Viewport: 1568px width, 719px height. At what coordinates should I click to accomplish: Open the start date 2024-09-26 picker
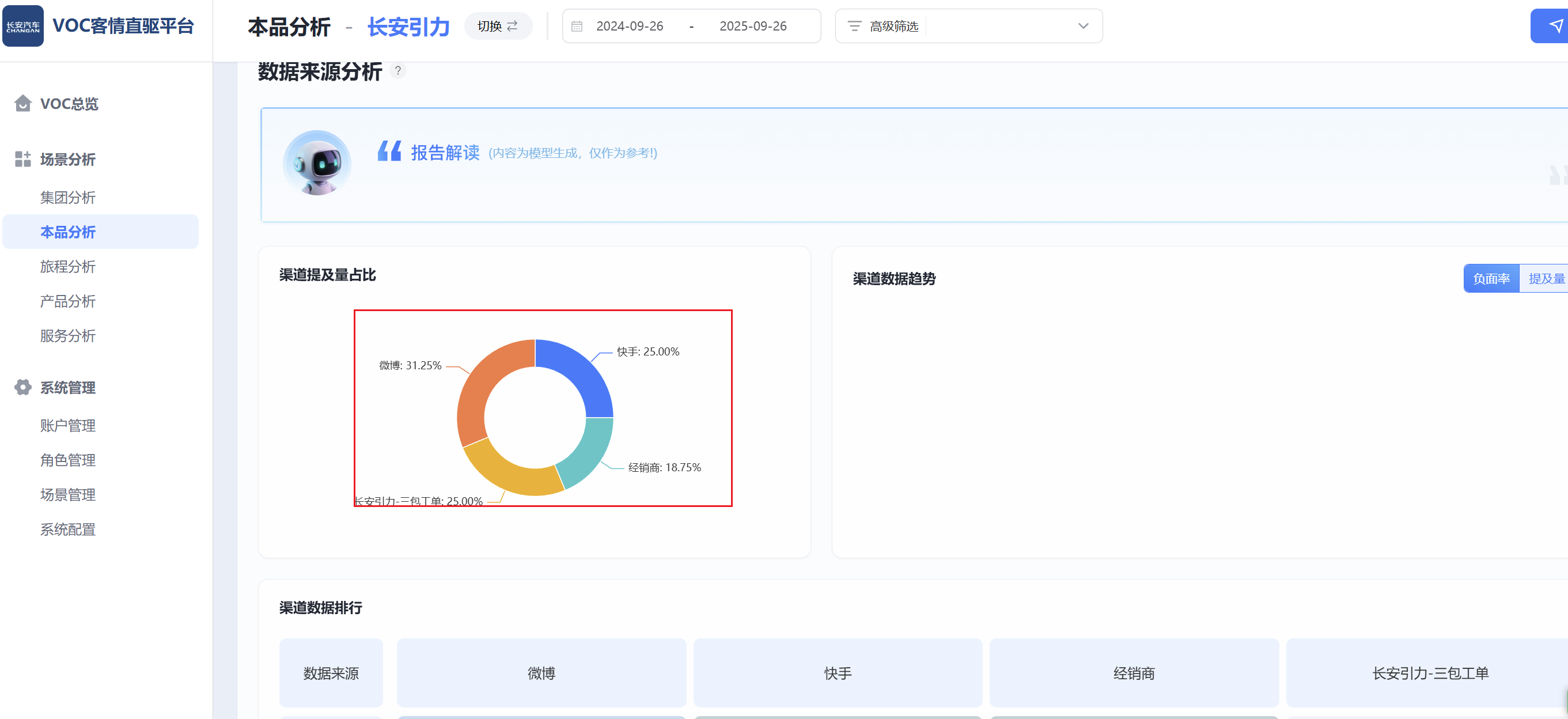tap(630, 26)
